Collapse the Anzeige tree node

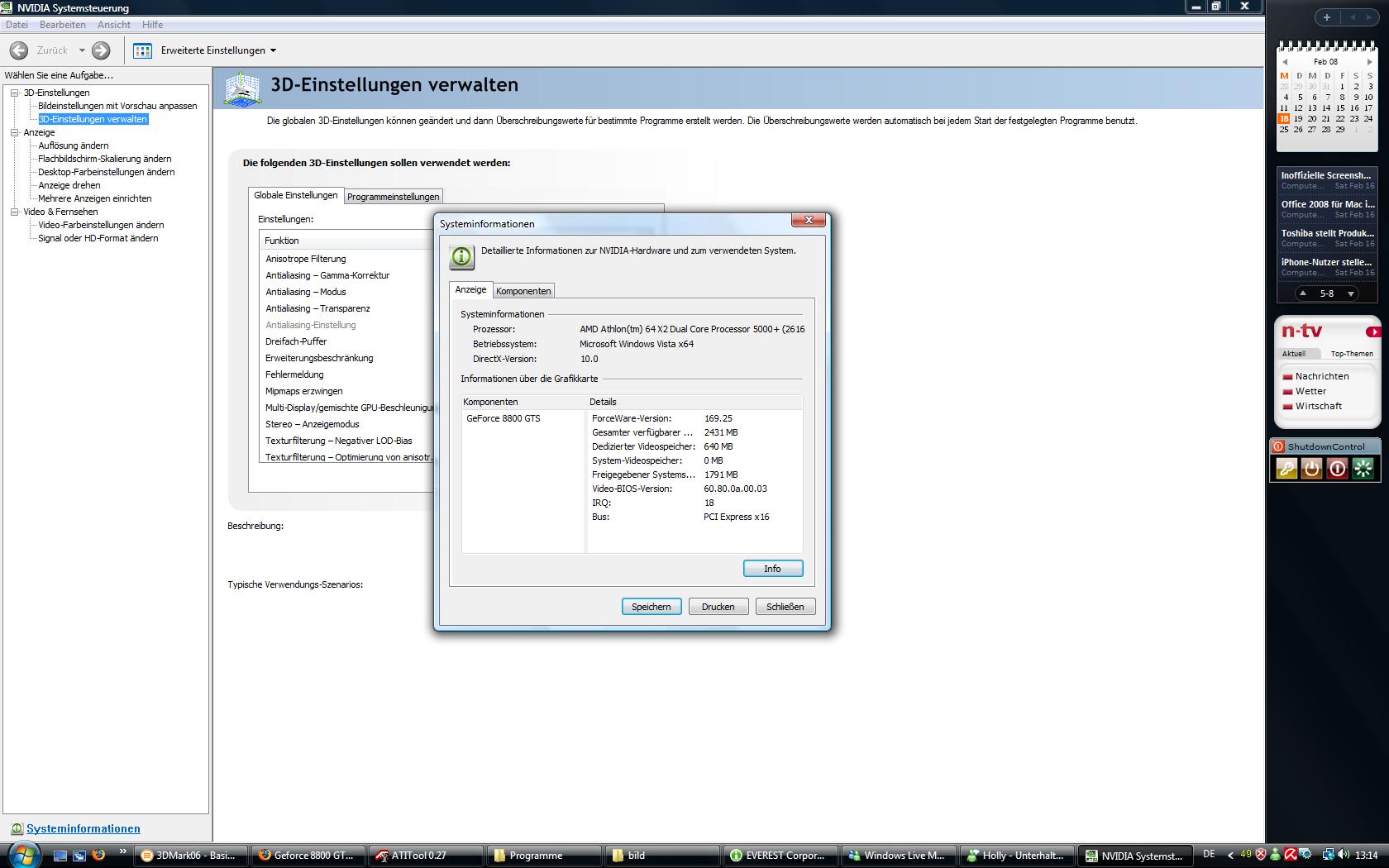coord(14,132)
